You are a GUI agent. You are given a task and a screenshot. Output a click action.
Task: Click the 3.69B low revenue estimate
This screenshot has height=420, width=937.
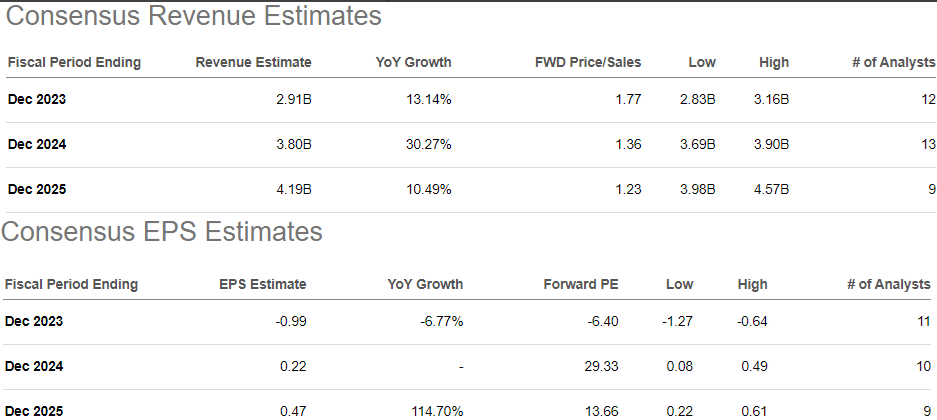(697, 144)
